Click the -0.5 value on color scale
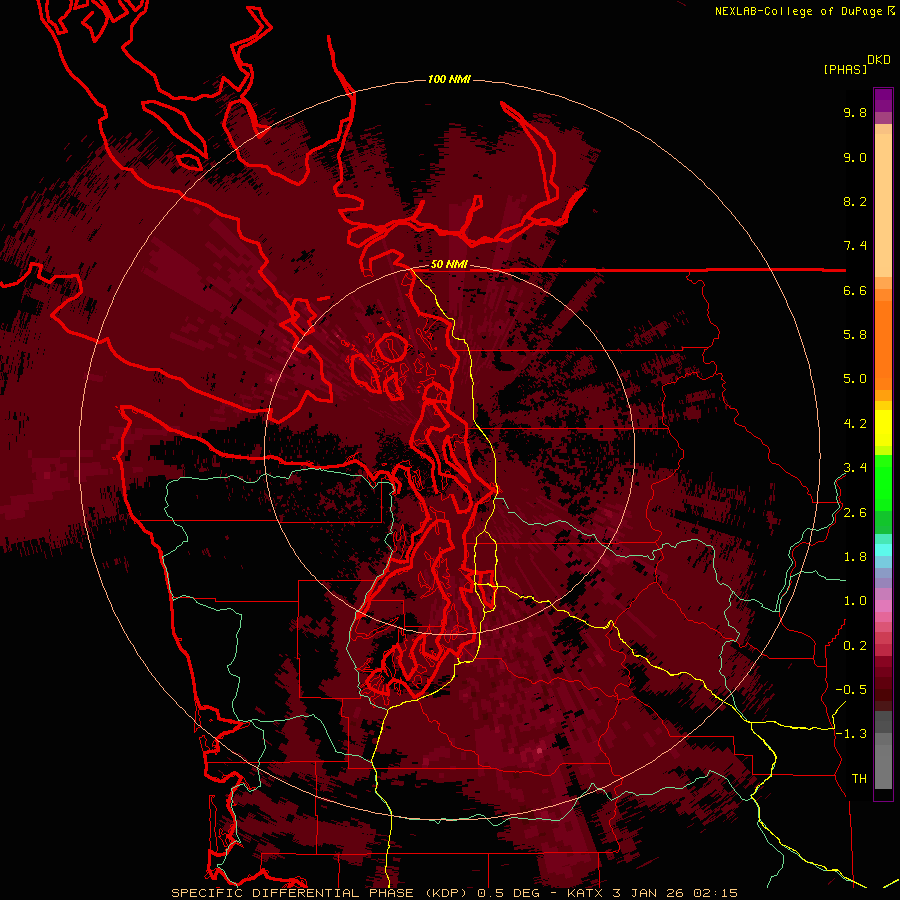Viewport: 900px width, 900px height. click(x=851, y=690)
